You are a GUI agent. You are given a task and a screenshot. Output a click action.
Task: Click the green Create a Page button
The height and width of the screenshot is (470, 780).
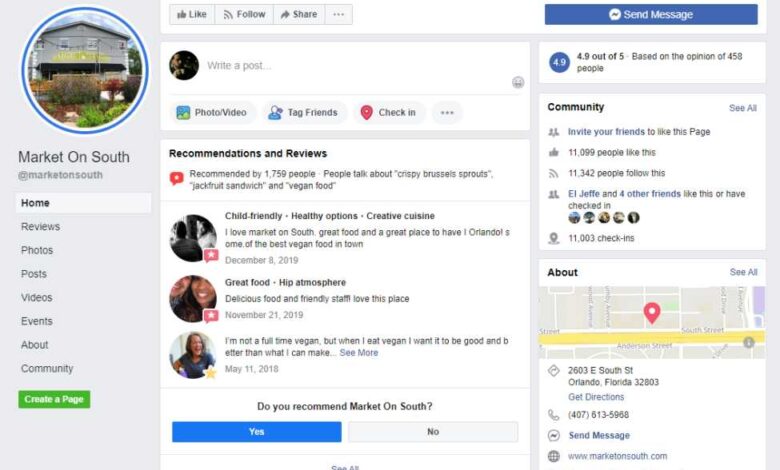[54, 399]
